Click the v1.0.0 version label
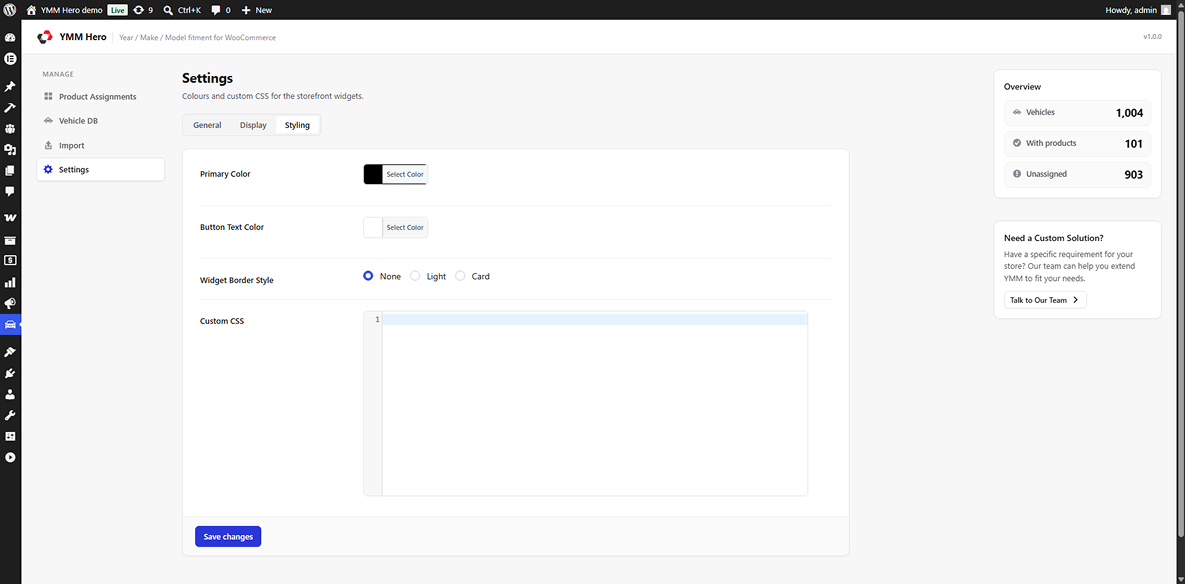 [x=1153, y=37]
